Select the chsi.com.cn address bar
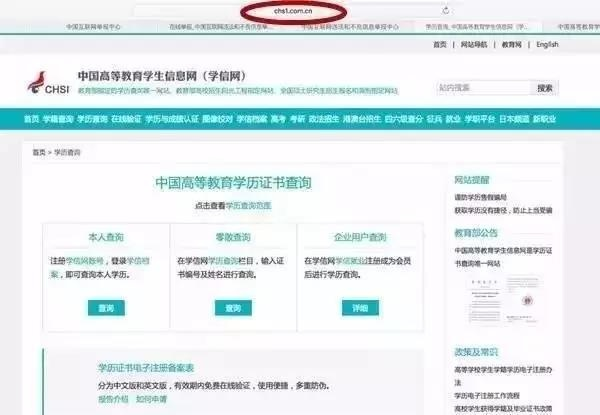 (x=293, y=11)
